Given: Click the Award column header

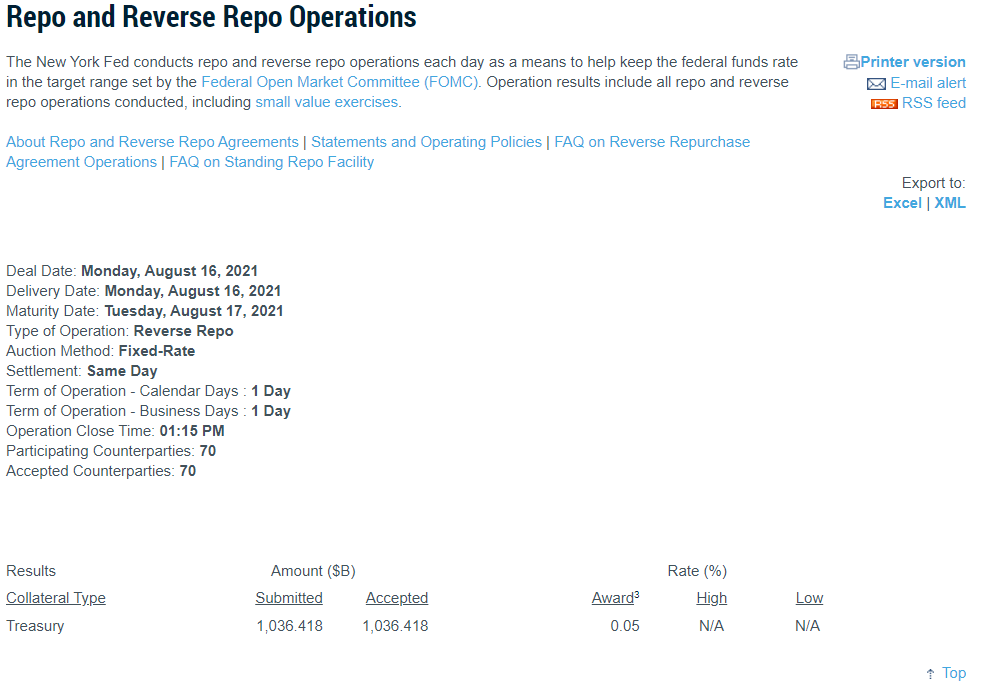Looking at the screenshot, I should 615,598.
